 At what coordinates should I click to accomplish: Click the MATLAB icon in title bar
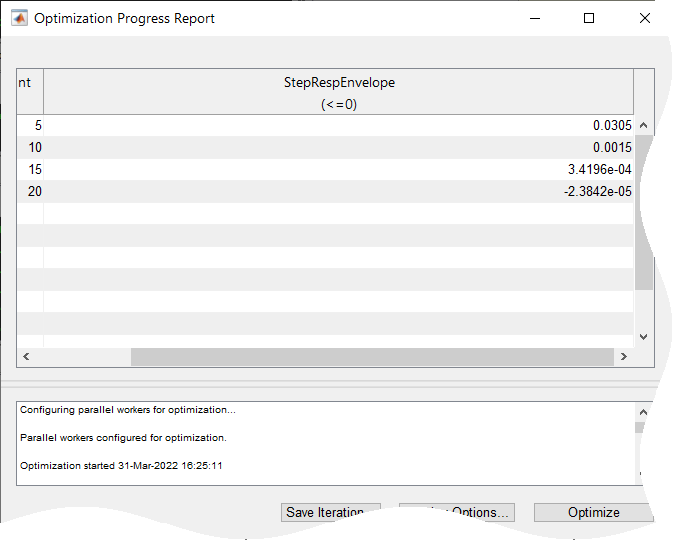pos(19,18)
